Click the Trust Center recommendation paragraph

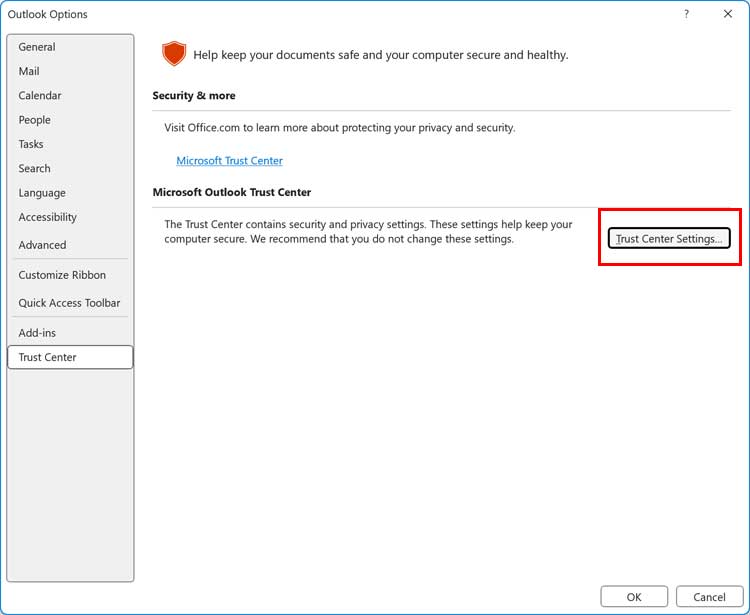(x=368, y=231)
